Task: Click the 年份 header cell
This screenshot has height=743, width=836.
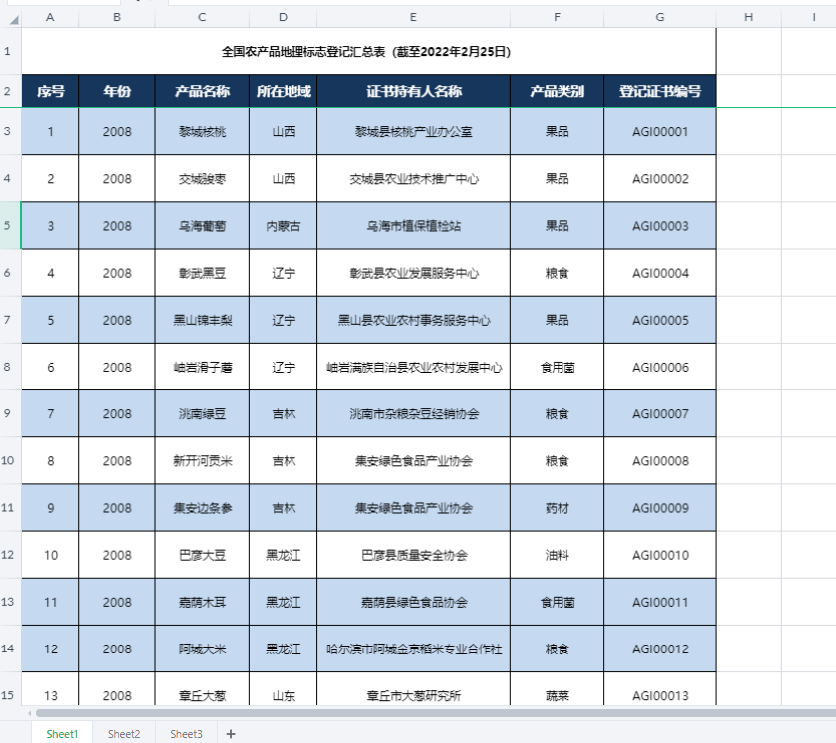Action: tap(117, 91)
